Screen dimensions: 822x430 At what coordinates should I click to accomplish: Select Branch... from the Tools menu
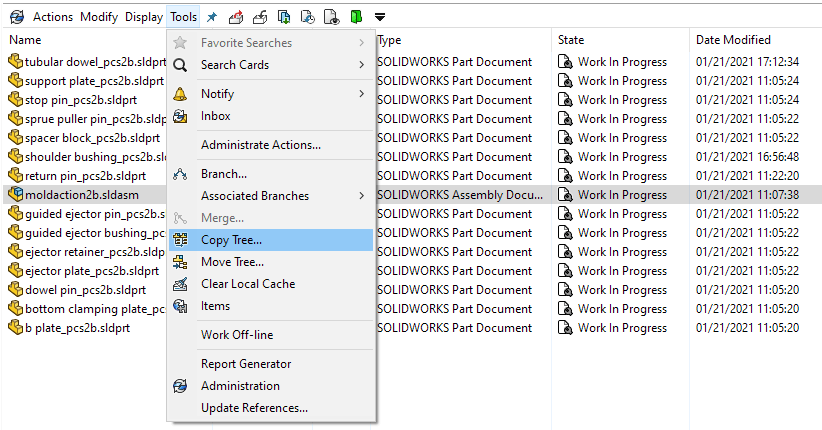[x=271, y=174]
